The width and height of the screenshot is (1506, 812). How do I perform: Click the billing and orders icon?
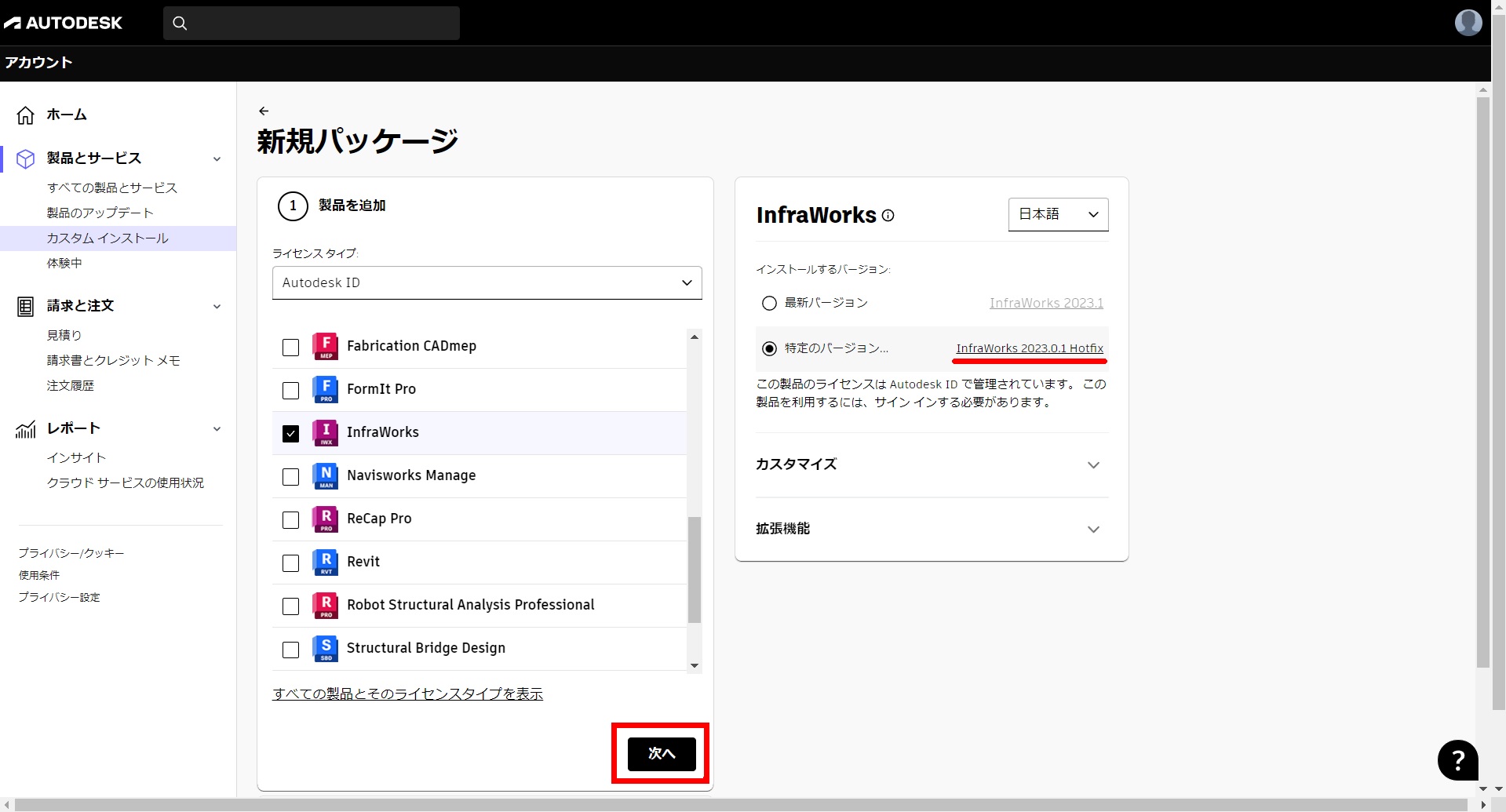click(x=26, y=307)
